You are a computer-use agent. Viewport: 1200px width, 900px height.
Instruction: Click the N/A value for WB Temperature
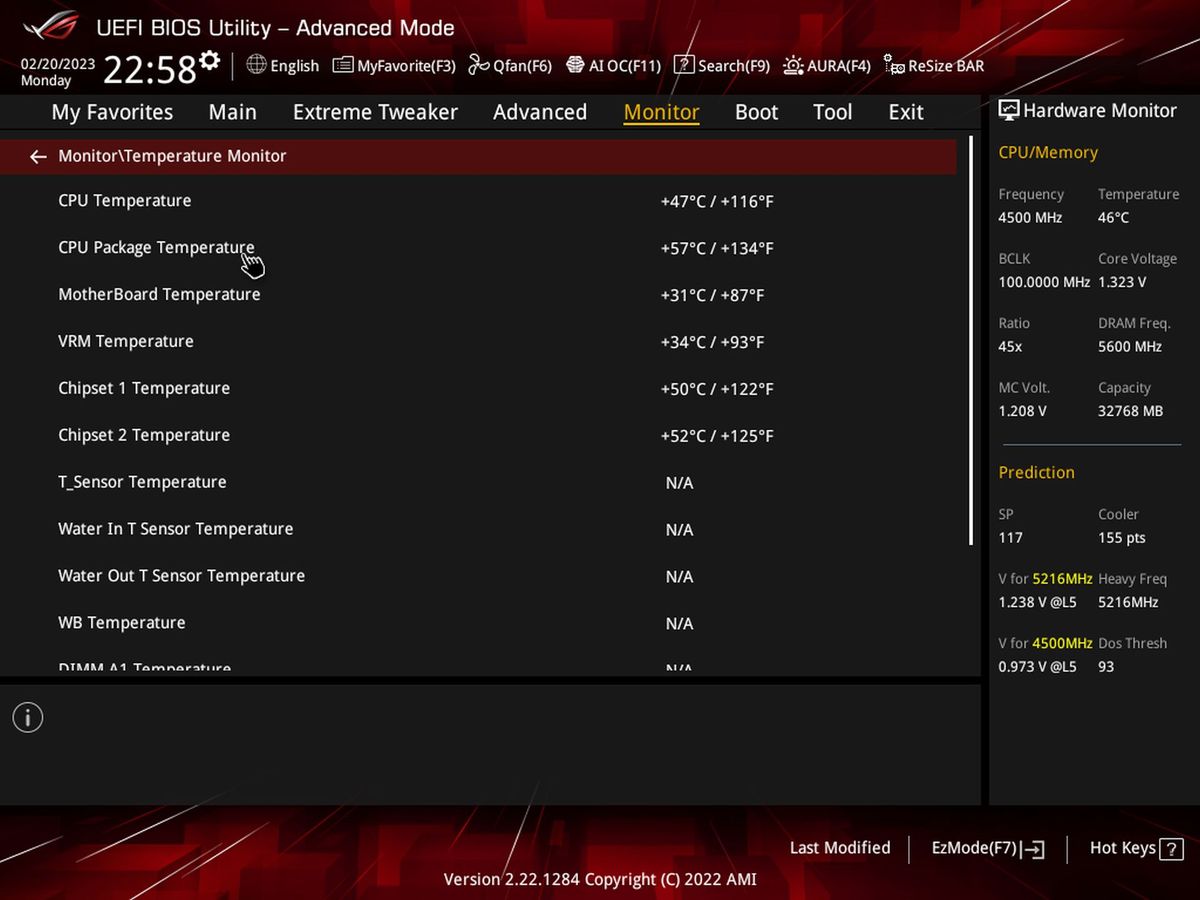coord(679,625)
